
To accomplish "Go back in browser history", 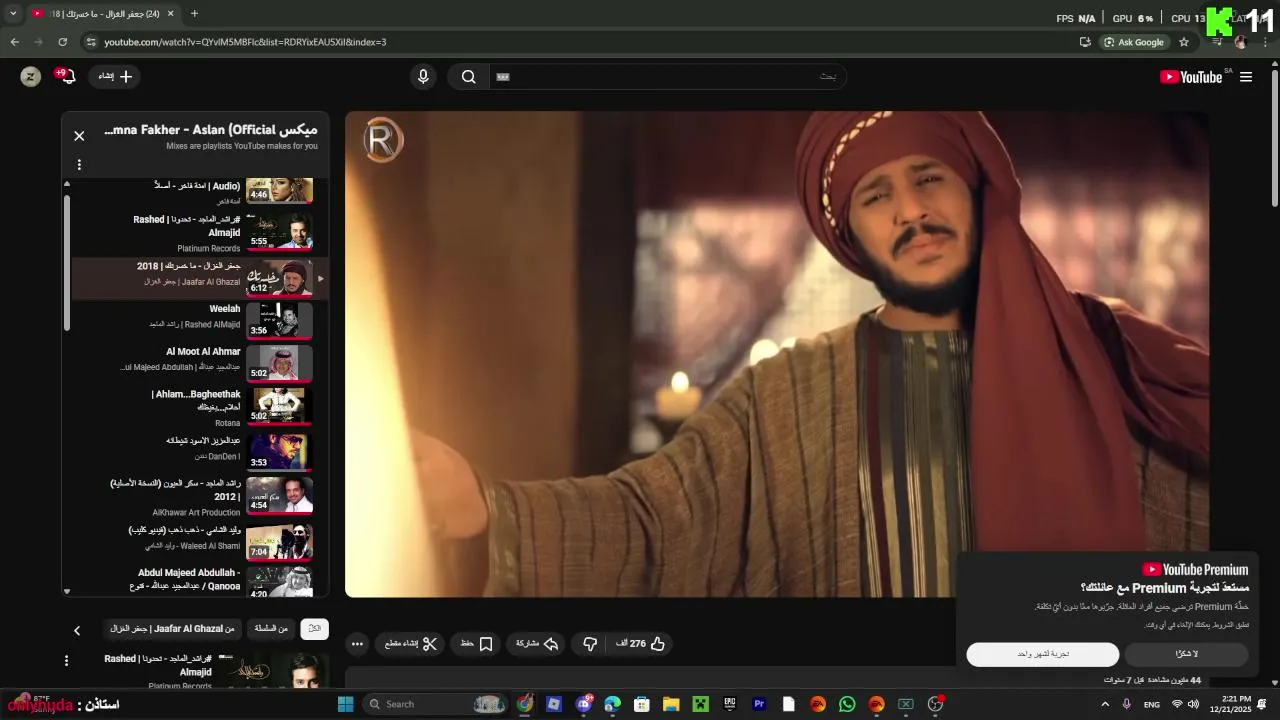I will pyautogui.click(x=14, y=42).
